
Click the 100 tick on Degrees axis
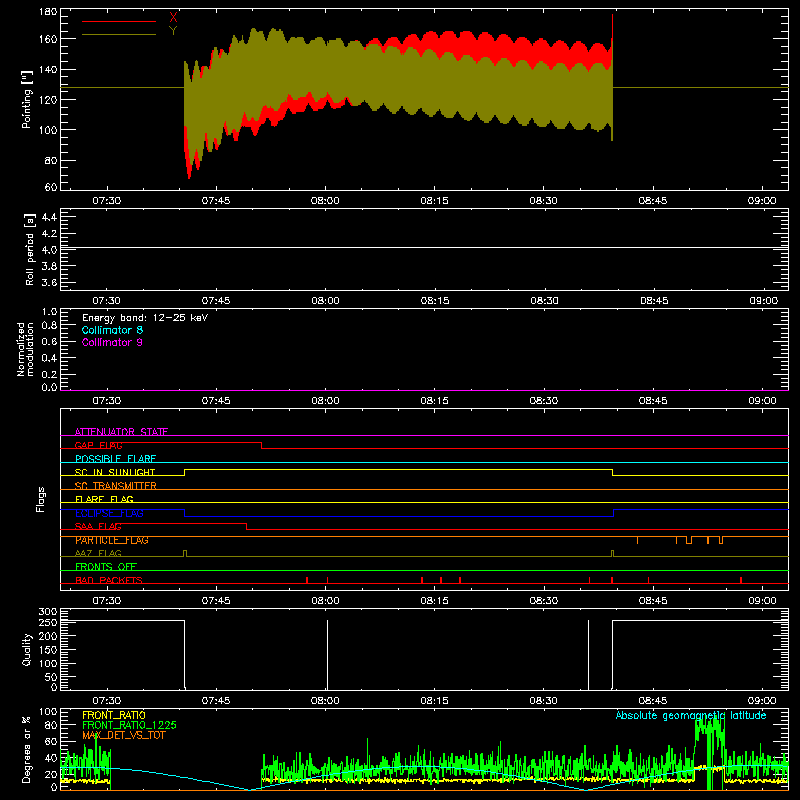[48, 712]
